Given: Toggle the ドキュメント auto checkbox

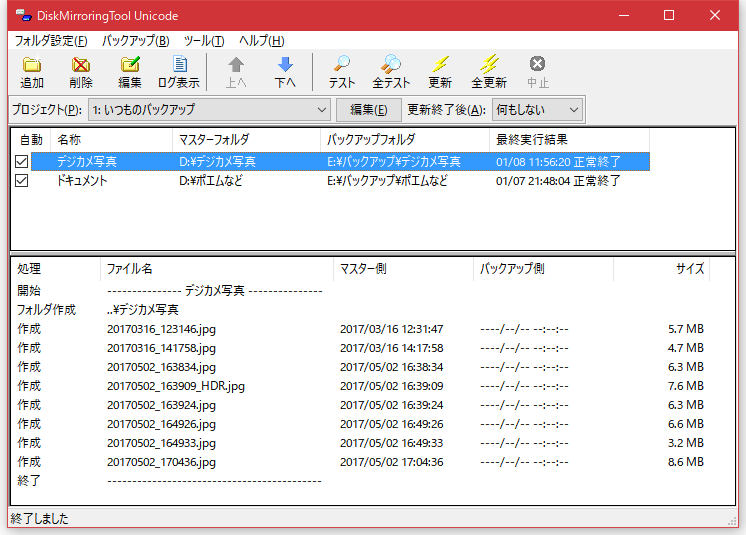Looking at the screenshot, I should point(22,181).
